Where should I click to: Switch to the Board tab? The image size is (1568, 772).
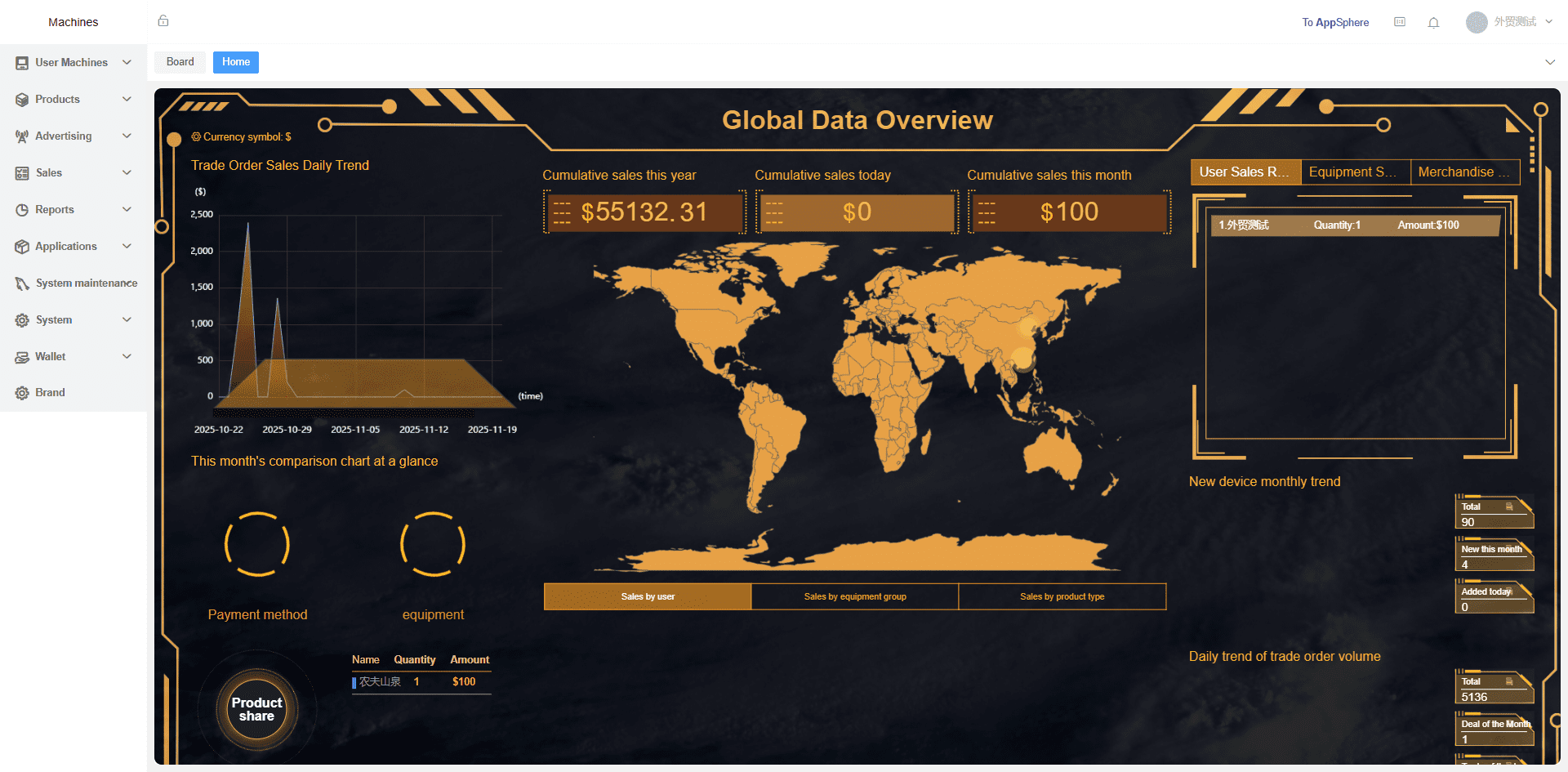[x=180, y=62]
